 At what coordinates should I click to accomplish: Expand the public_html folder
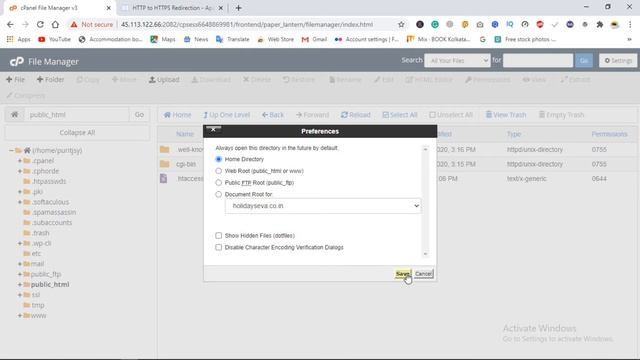(x=20, y=284)
